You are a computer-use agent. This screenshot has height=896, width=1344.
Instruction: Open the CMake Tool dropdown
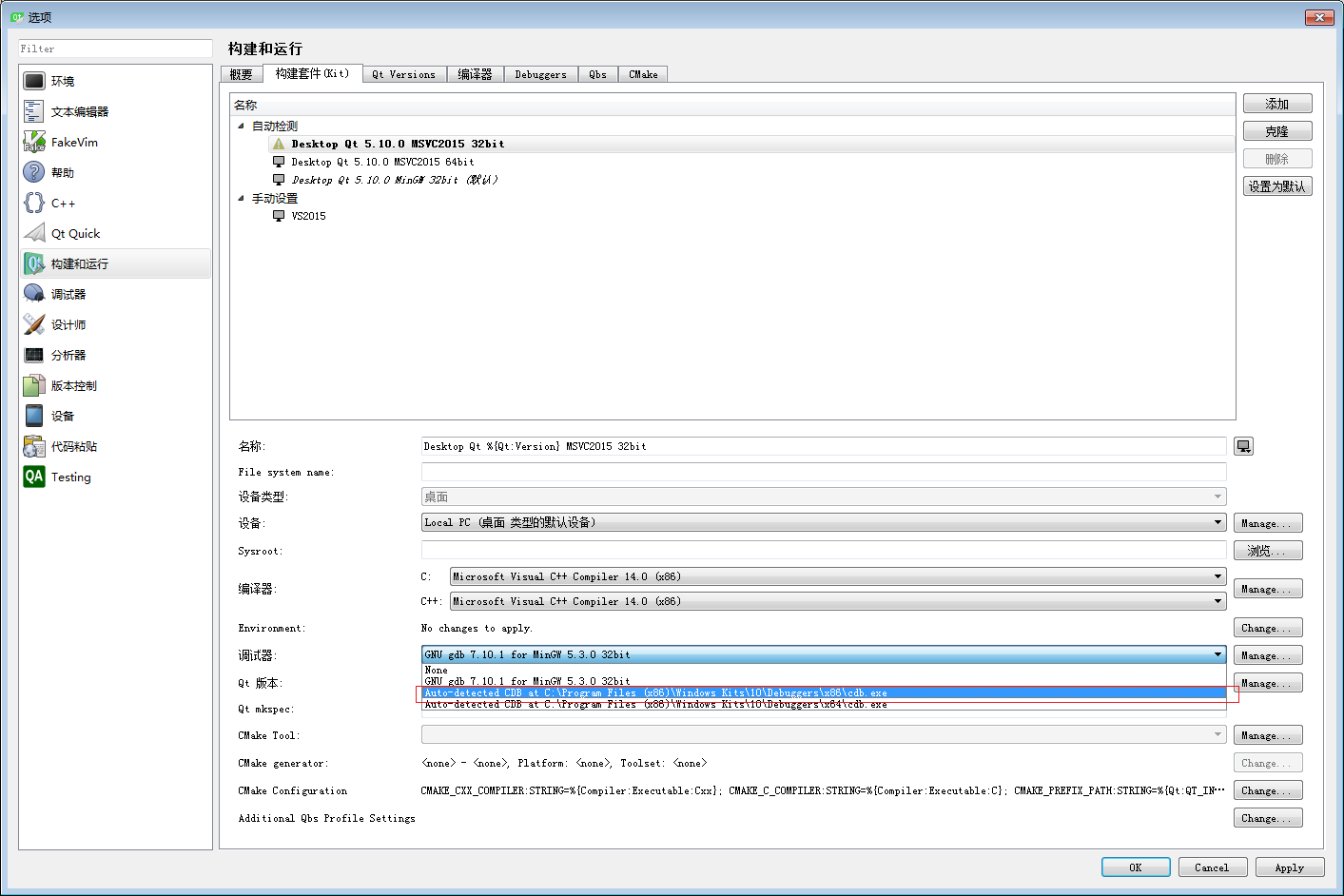[1217, 733]
